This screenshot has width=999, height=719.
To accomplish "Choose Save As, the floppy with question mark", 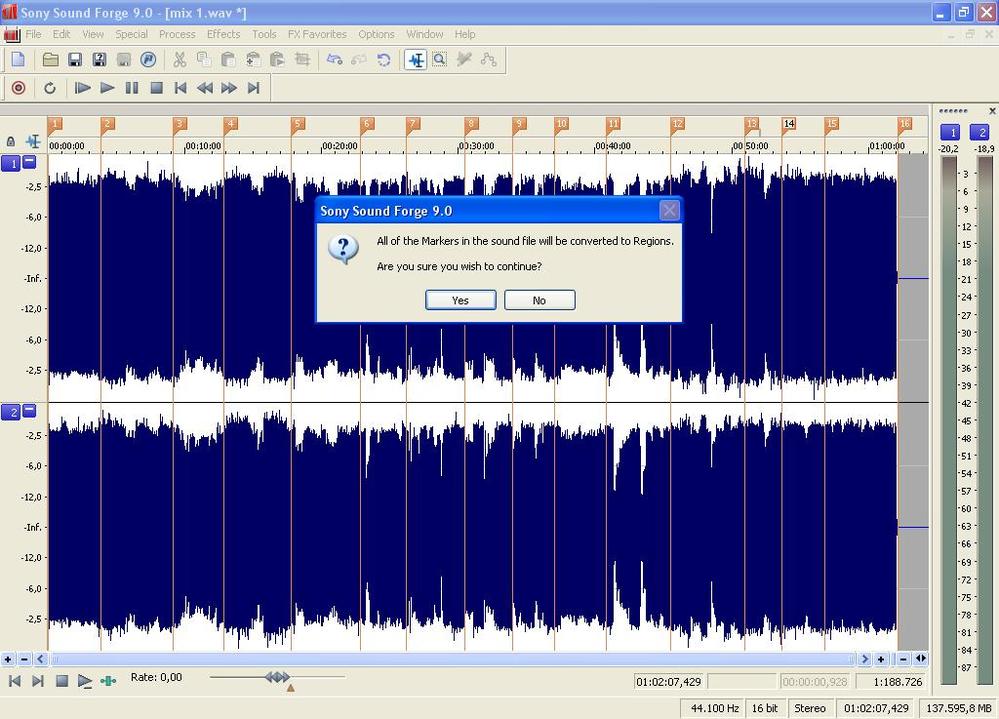I will [x=99, y=60].
